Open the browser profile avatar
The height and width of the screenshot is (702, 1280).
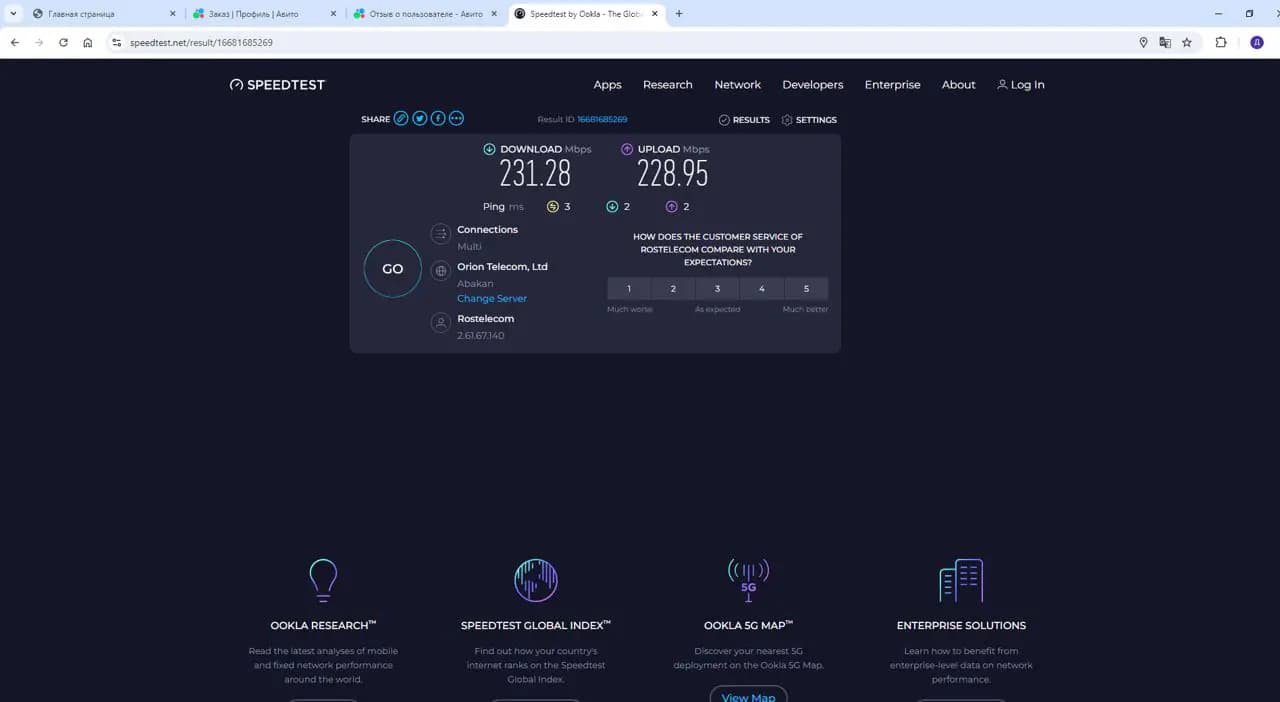point(1257,43)
